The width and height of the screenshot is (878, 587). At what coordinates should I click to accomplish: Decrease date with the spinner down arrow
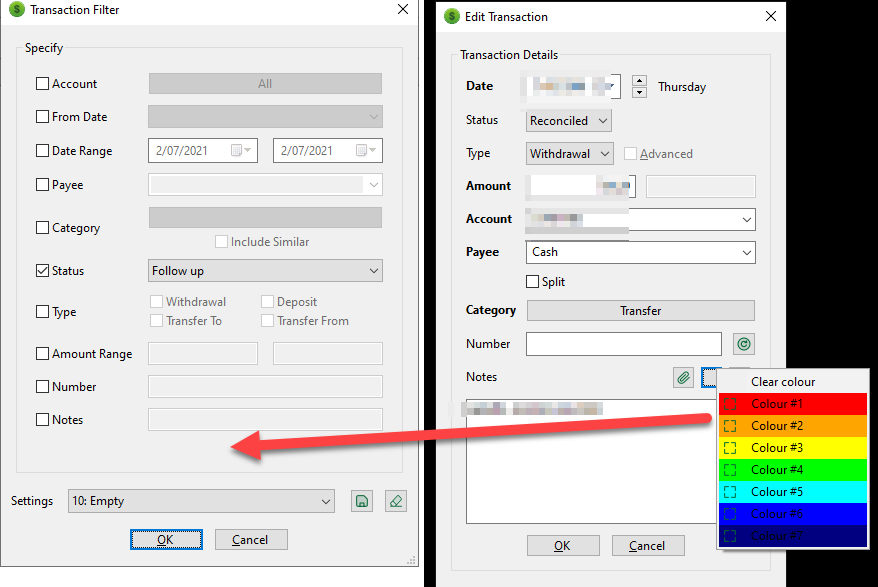coord(639,92)
